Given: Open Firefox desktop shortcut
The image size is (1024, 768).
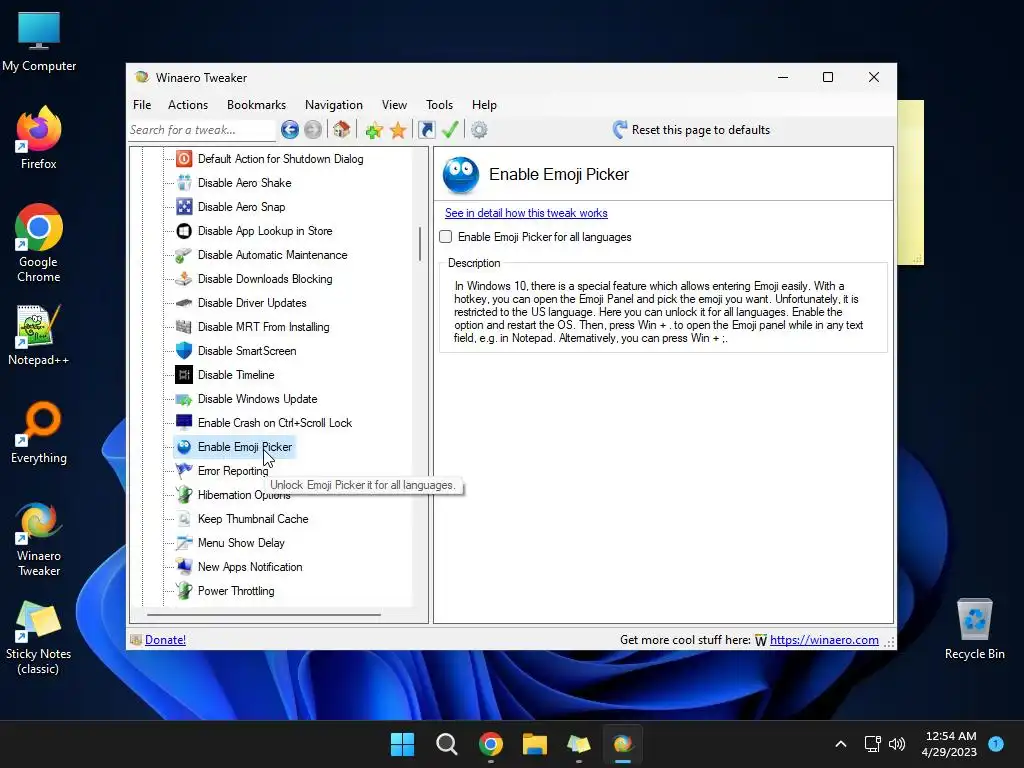Looking at the screenshot, I should point(39,137).
